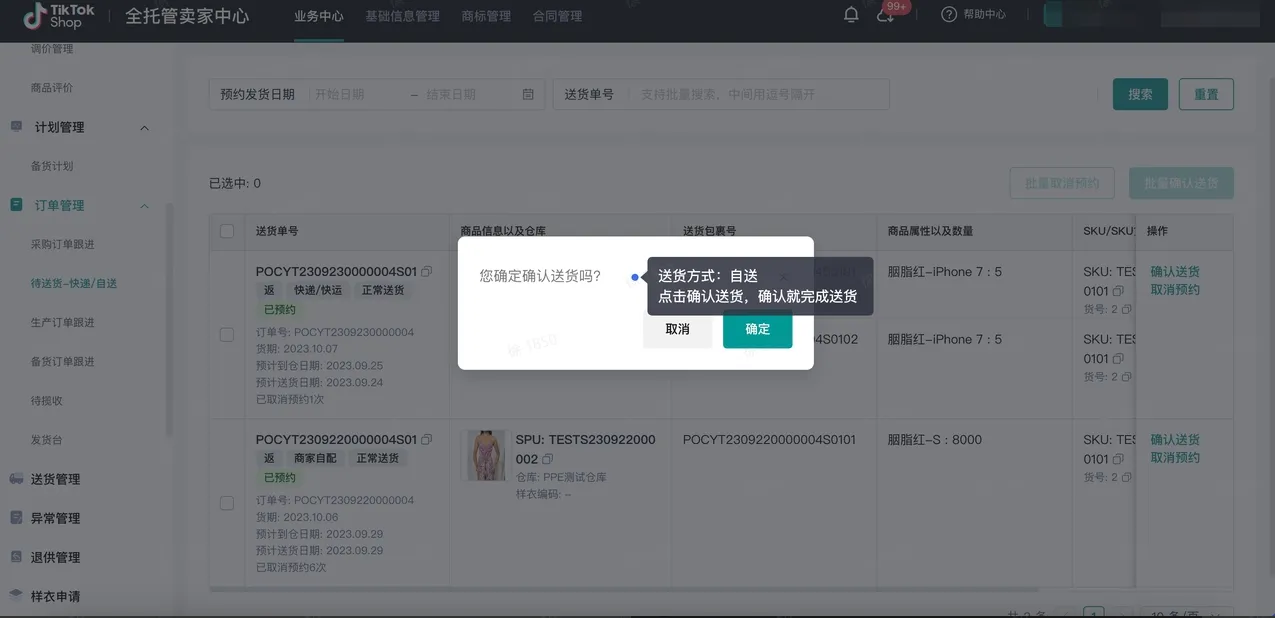Copy delivery number POCYT2309220000004S01
The image size is (1275, 618).
(x=427, y=440)
